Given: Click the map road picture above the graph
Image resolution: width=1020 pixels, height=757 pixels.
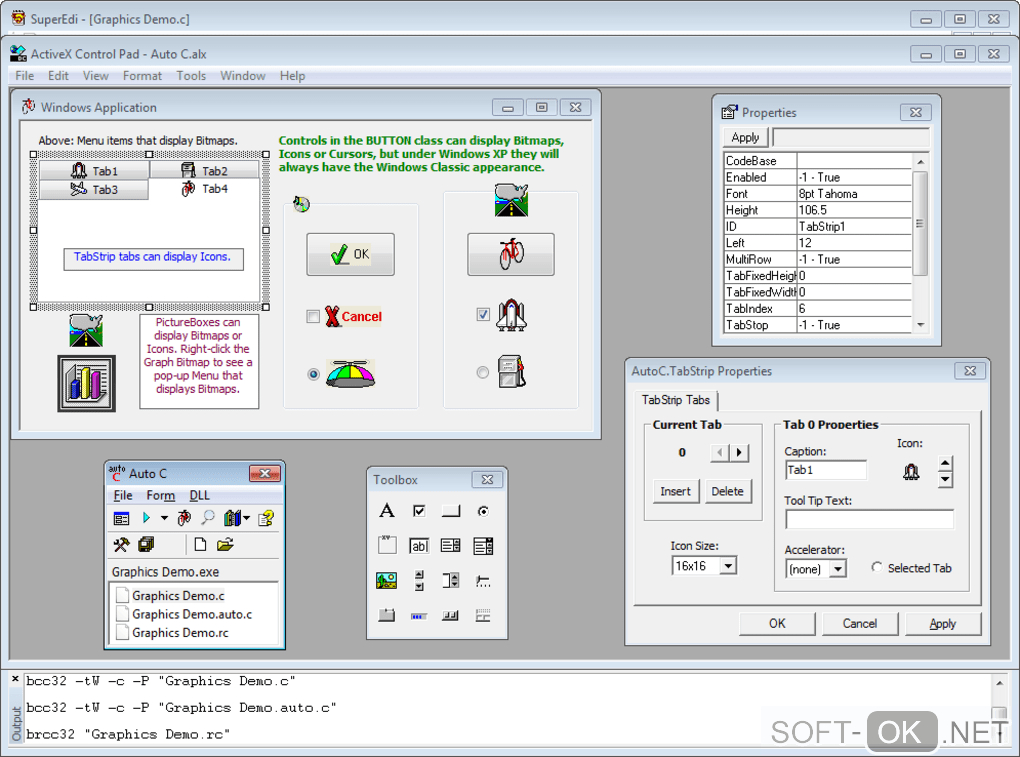Looking at the screenshot, I should pyautogui.click(x=86, y=330).
